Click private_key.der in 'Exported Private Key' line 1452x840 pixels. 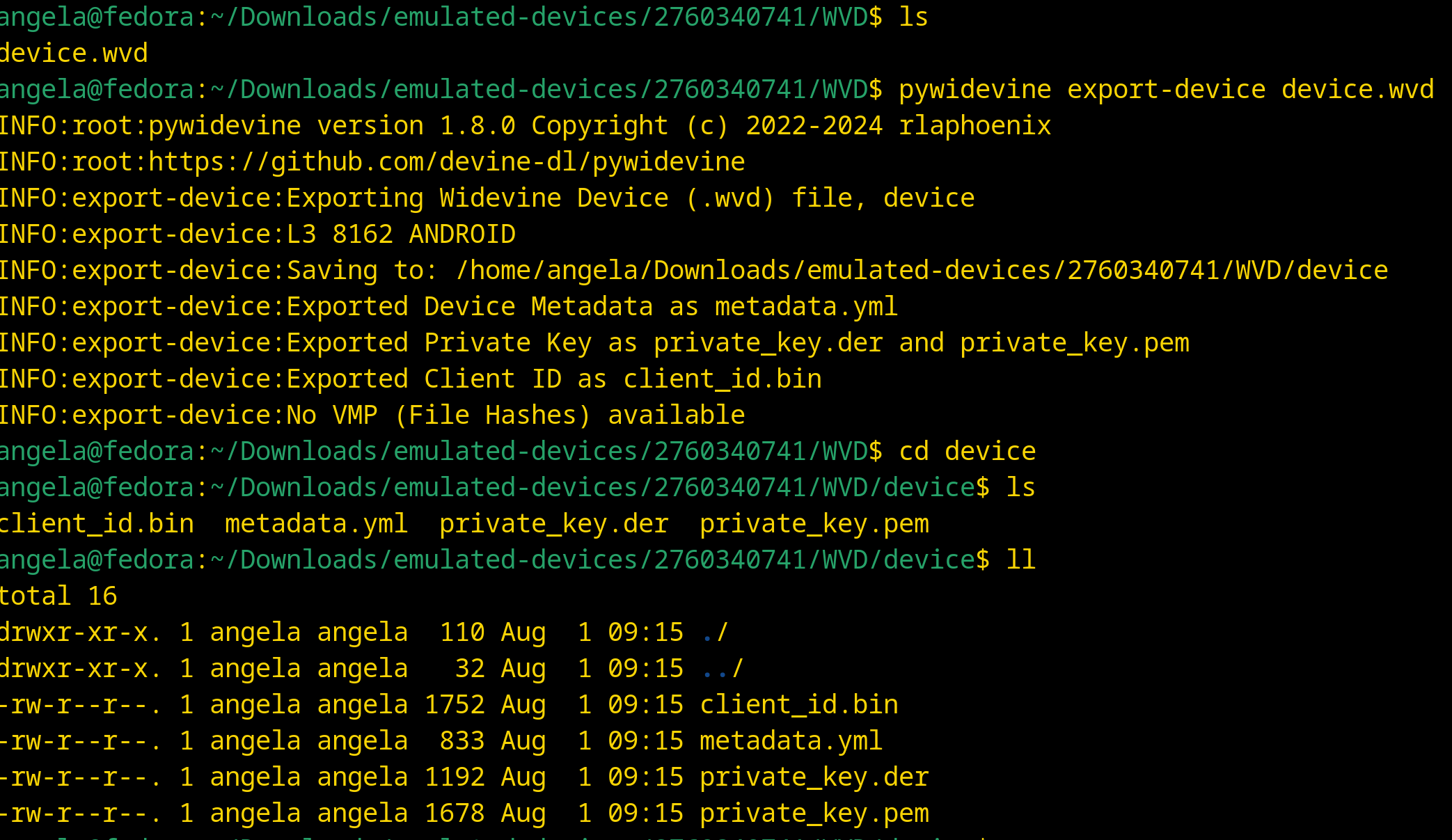tap(768, 343)
